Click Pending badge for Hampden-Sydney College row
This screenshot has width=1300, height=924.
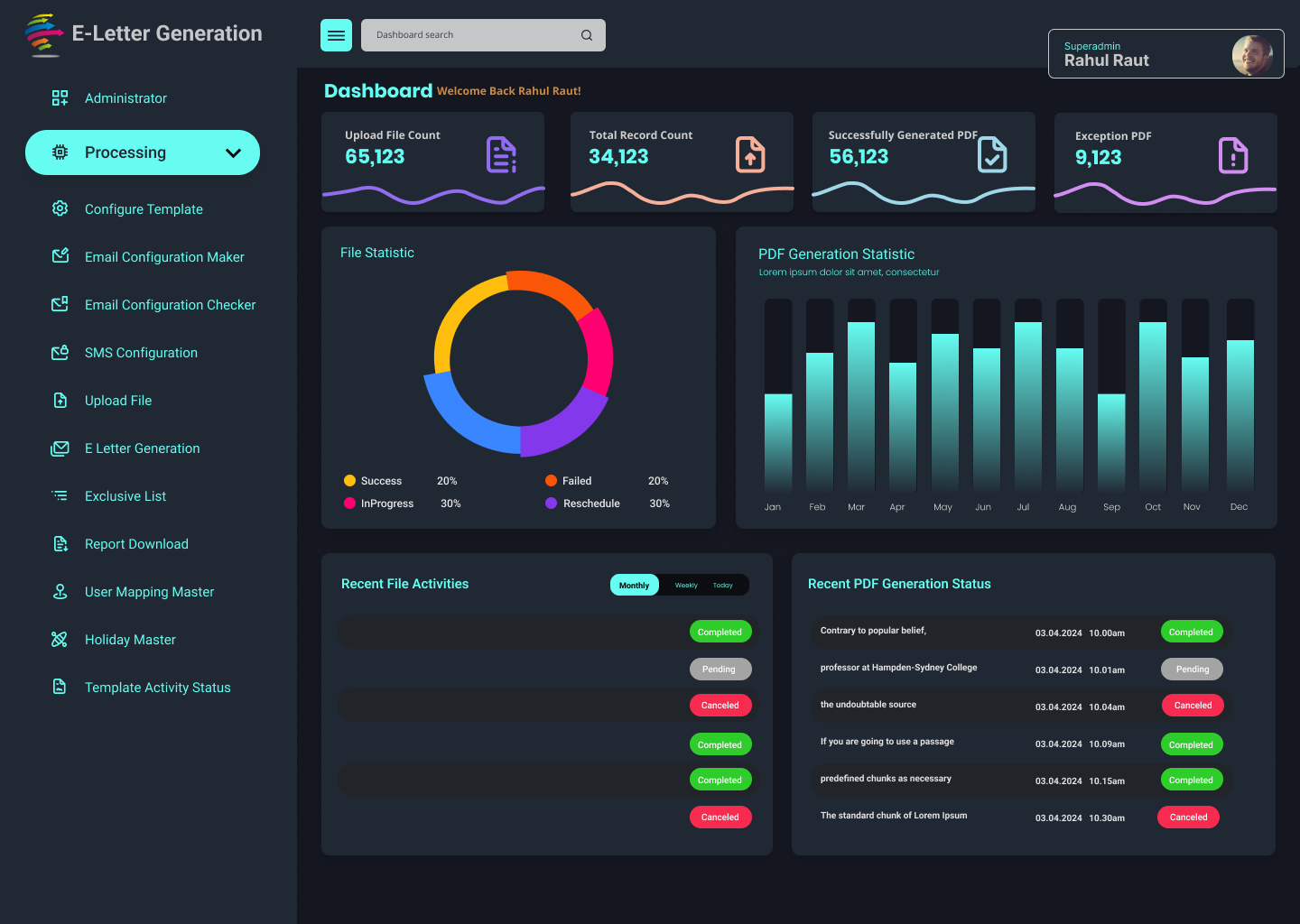[x=1192, y=670]
